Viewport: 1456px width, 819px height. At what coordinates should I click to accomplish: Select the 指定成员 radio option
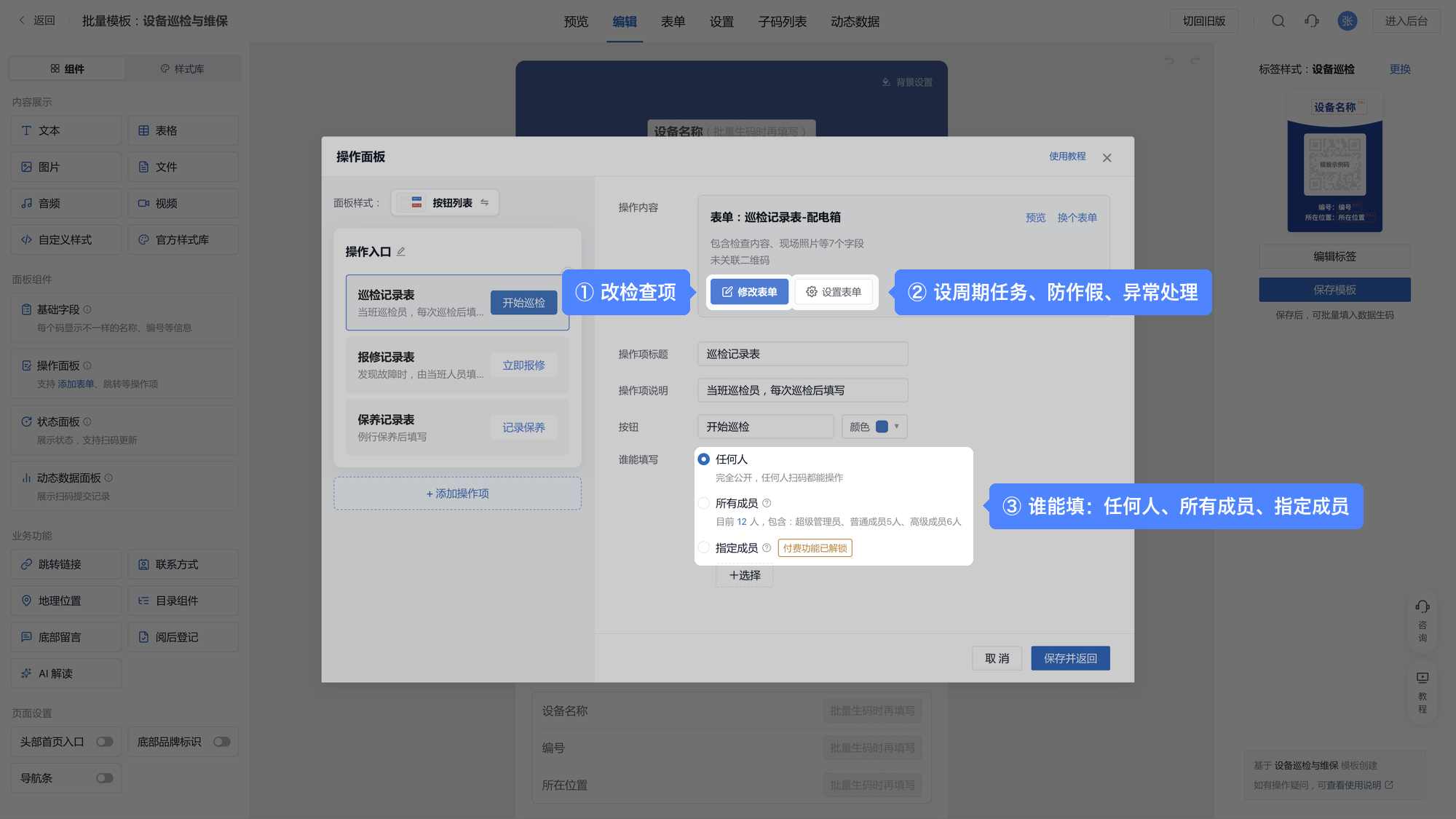pyautogui.click(x=703, y=547)
